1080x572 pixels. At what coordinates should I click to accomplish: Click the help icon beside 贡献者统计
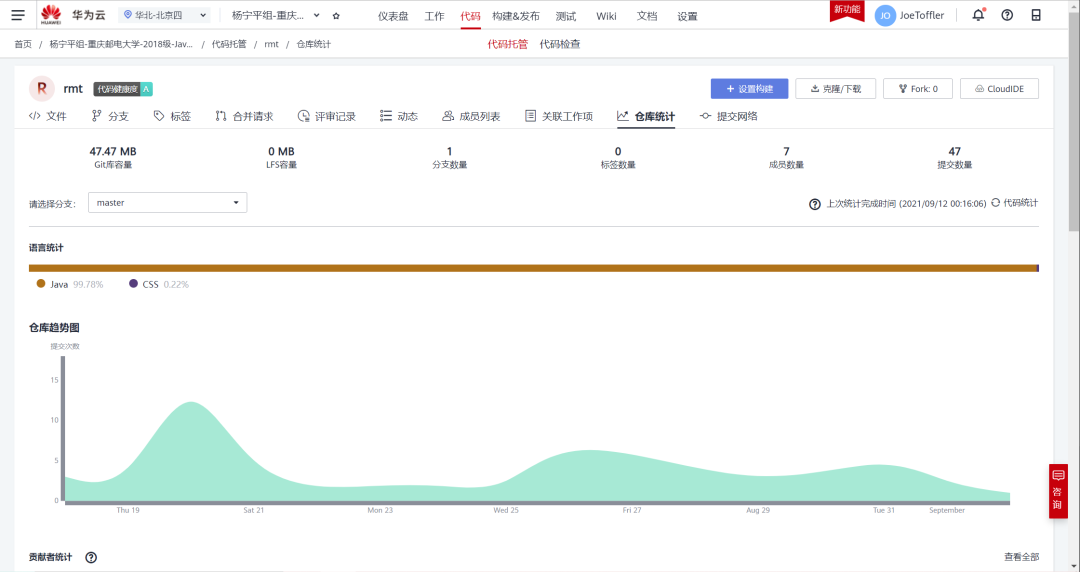[91, 558]
